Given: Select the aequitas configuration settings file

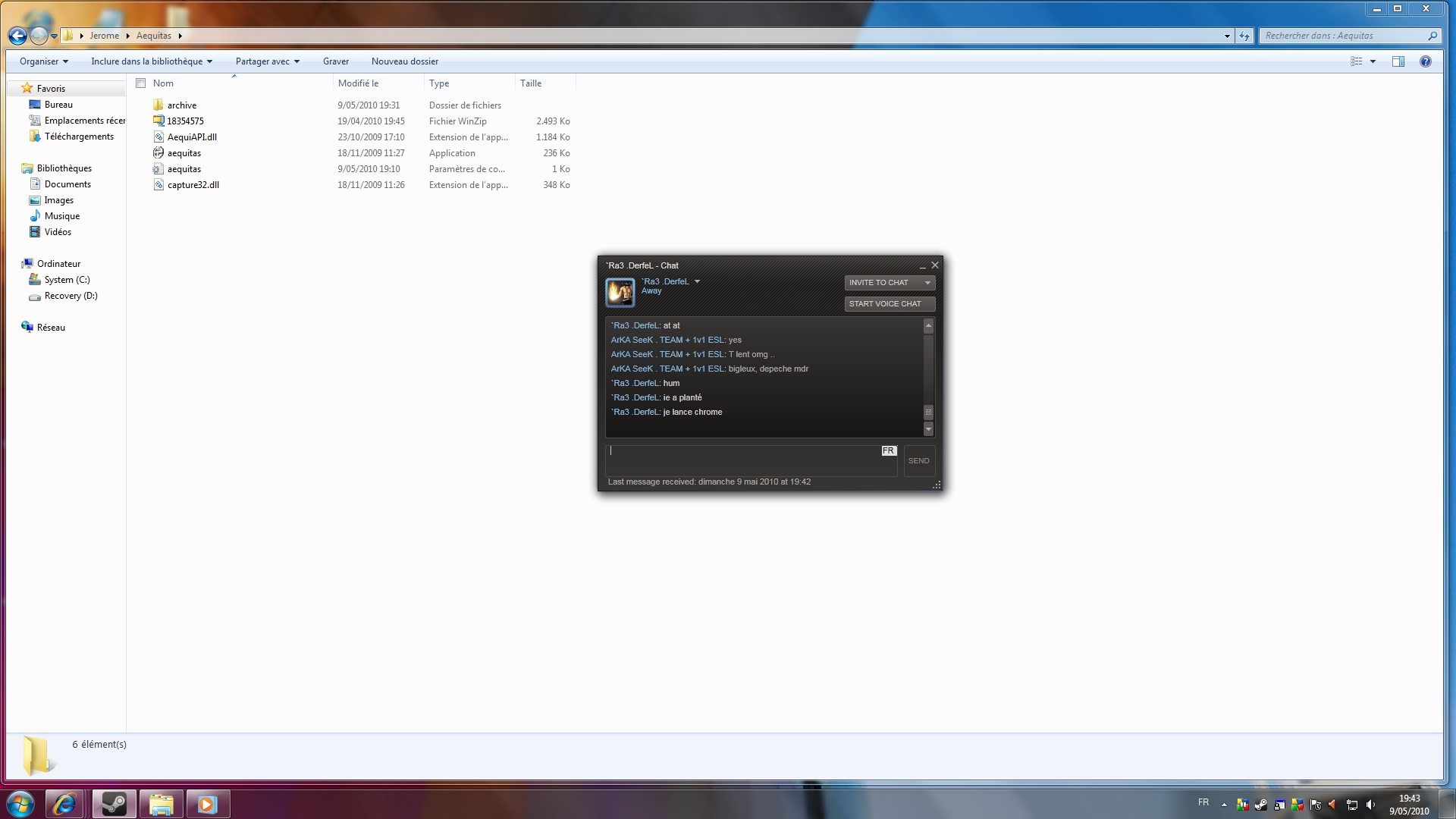Looking at the screenshot, I should [184, 169].
